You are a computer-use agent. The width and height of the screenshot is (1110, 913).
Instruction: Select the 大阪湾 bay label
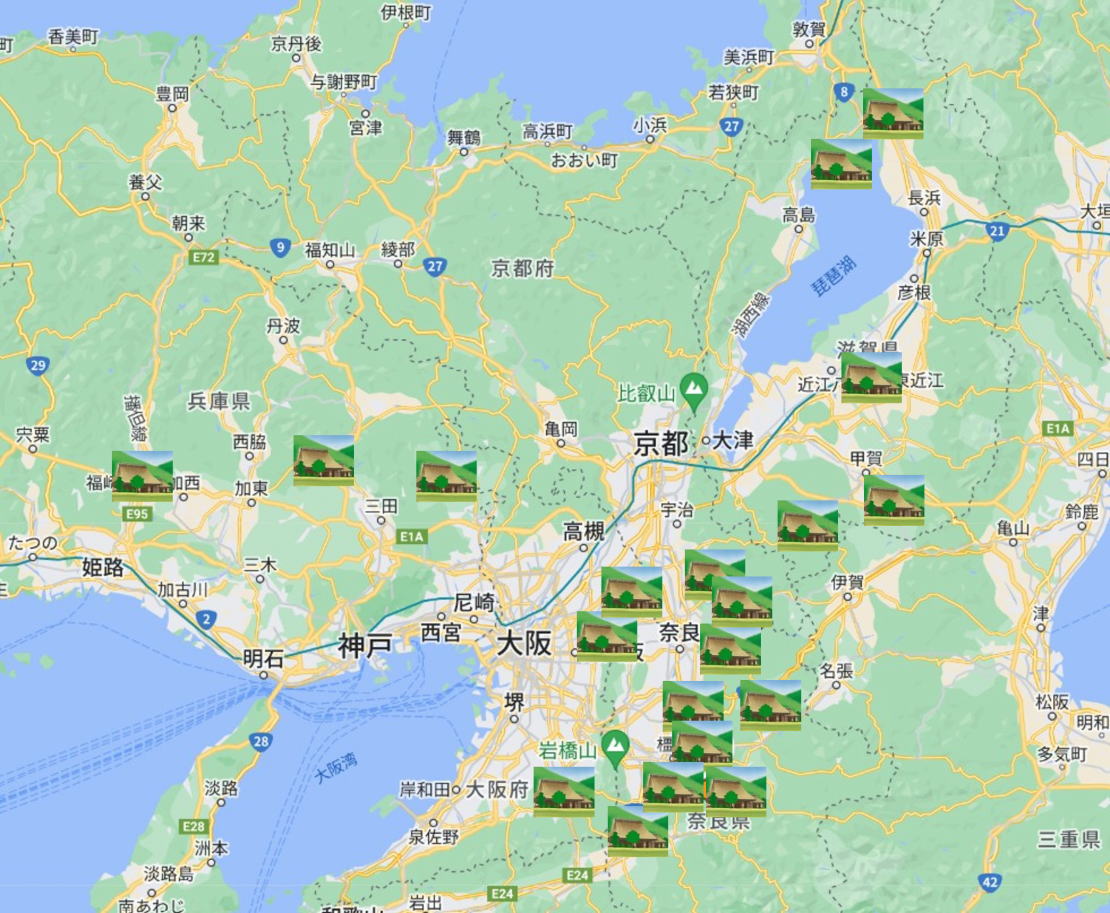[x=336, y=769]
